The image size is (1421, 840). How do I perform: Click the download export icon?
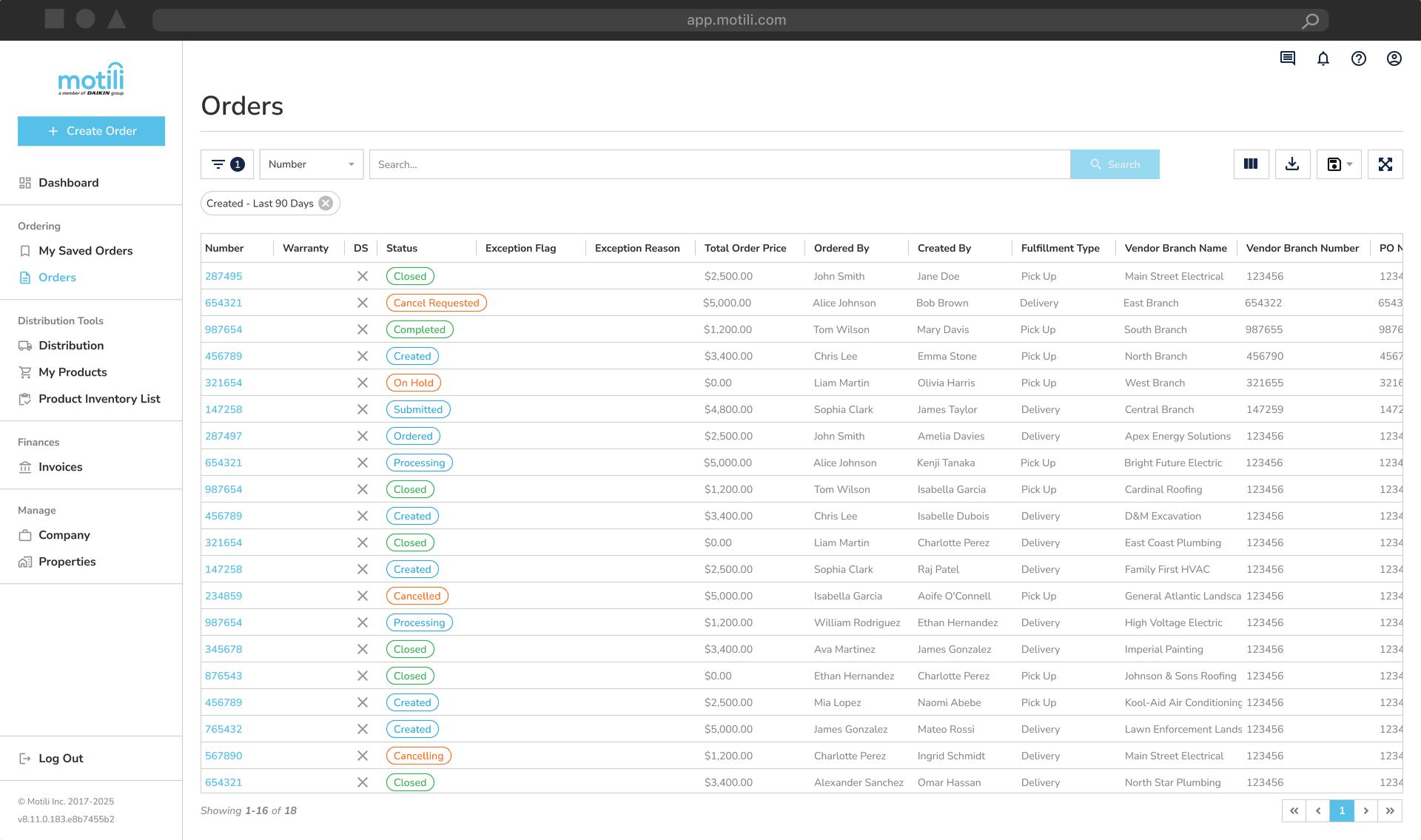click(1292, 164)
